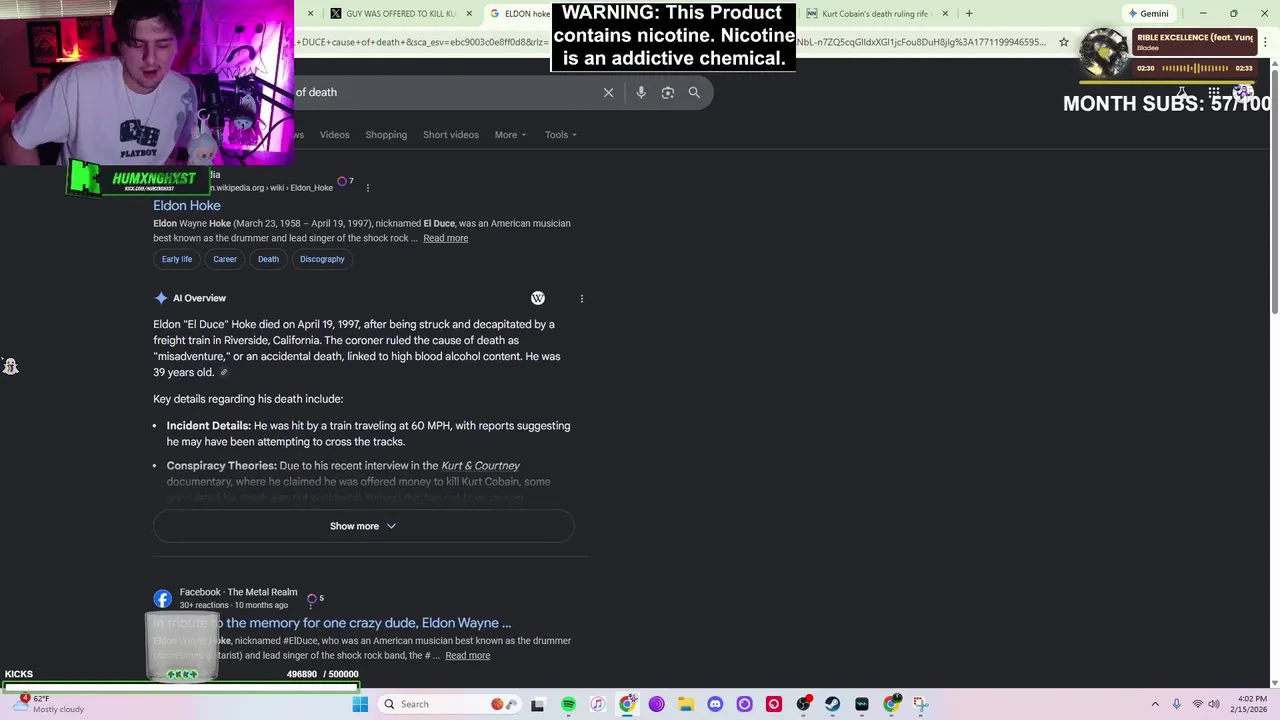The image size is (1280, 720).
Task: Open the Eldon Hoke Wikipedia link
Action: coord(187,205)
